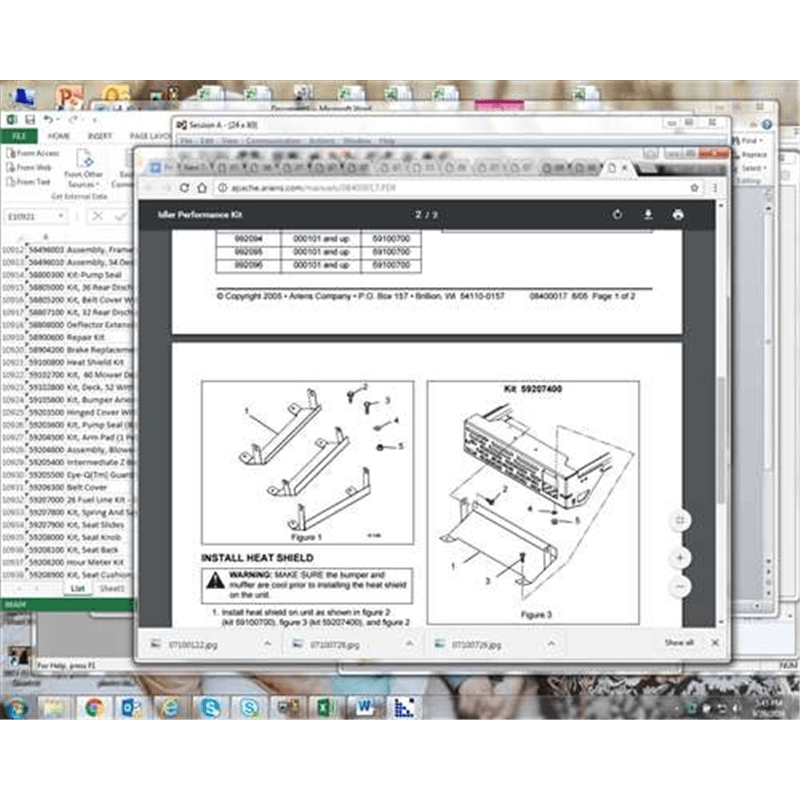
Task: Rotate the PDF clockwise
Action: coord(617,214)
